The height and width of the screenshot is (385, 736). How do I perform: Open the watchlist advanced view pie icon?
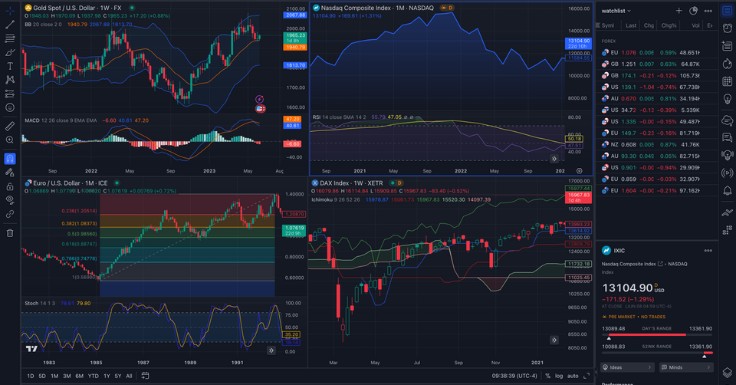(x=693, y=11)
